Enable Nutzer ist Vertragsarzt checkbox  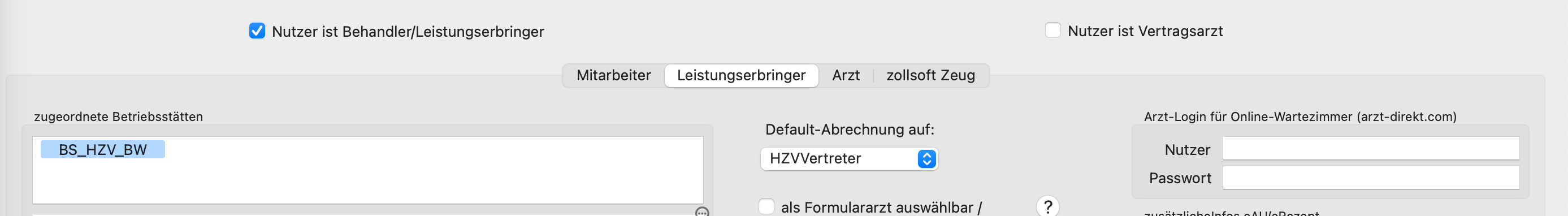[1052, 31]
